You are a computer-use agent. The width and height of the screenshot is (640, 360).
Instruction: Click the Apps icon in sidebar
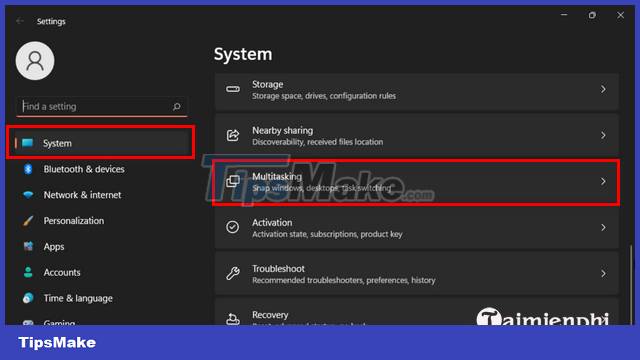(x=28, y=247)
